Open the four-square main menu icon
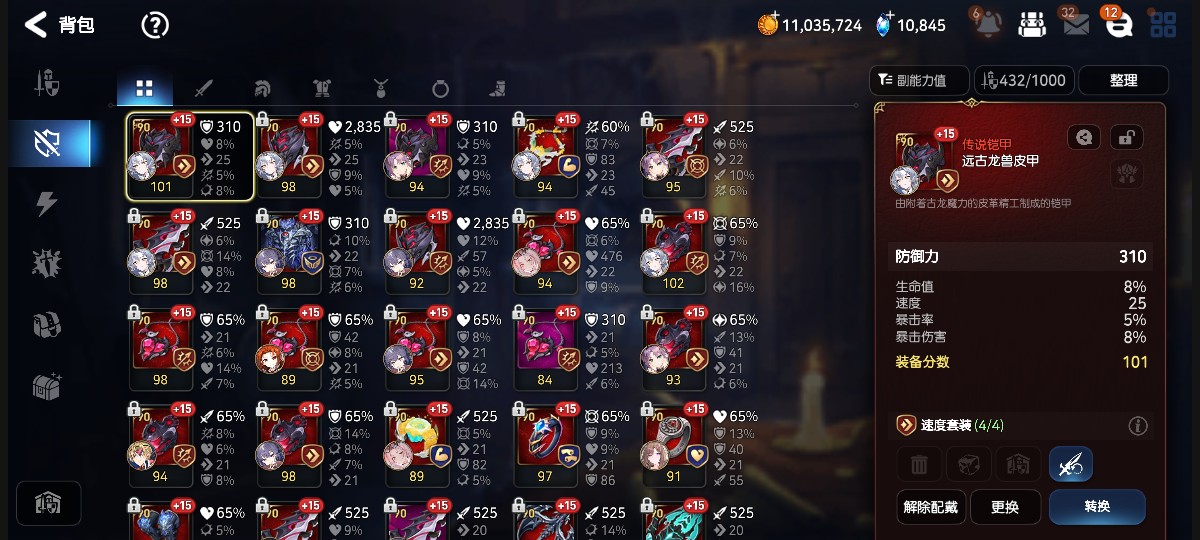The height and width of the screenshot is (540, 1200). click(x=1163, y=25)
